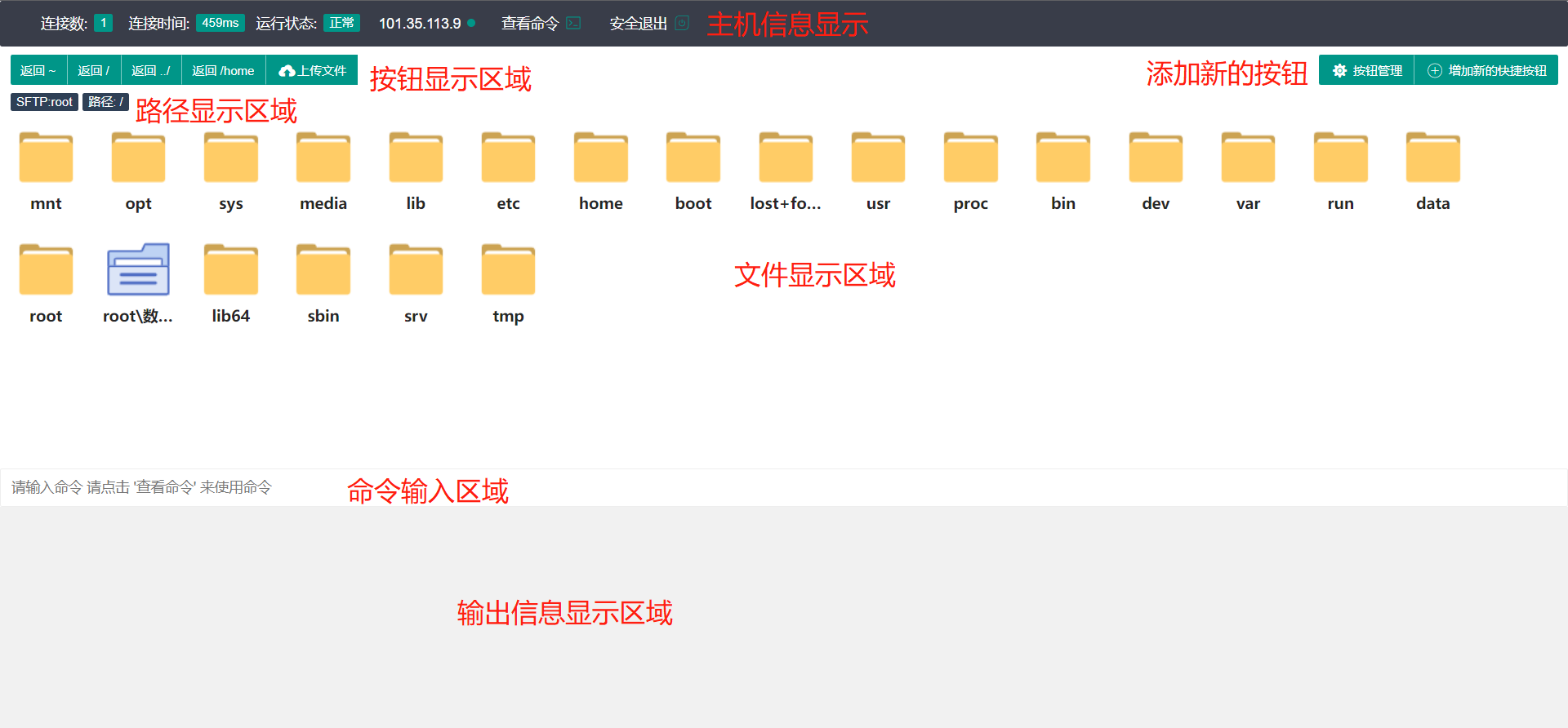Open the dev folder
Image resolution: width=1568 pixels, height=728 pixels.
[x=1156, y=158]
